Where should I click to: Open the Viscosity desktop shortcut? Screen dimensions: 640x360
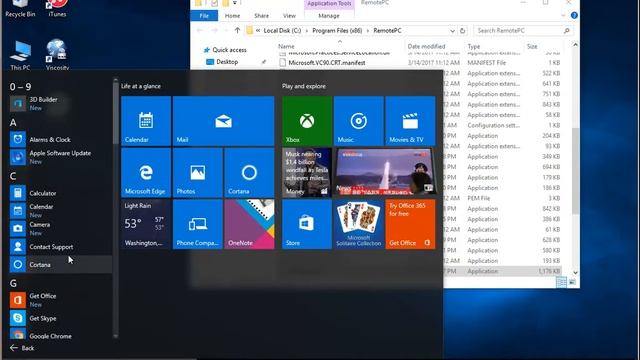click(x=57, y=55)
